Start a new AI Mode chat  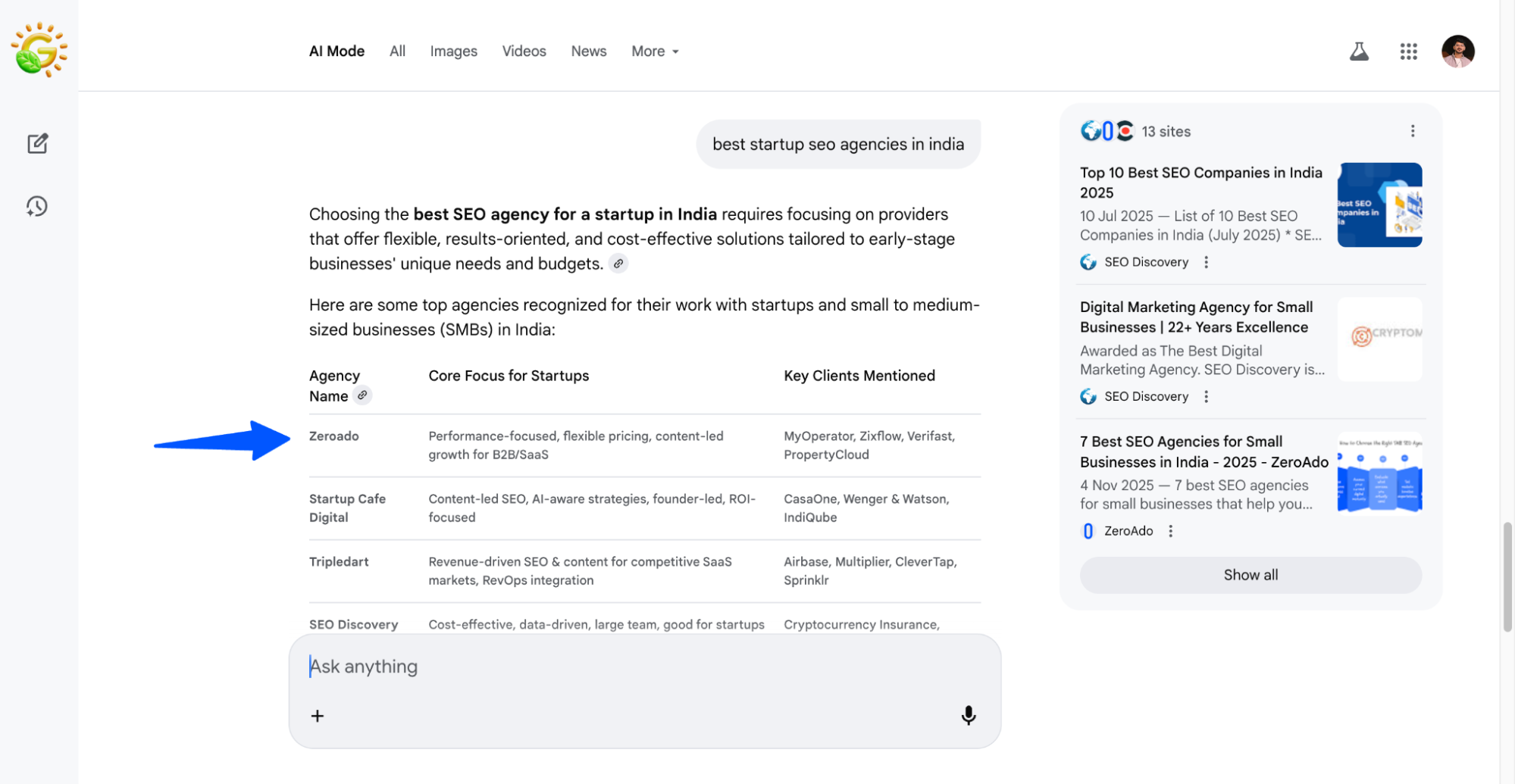click(38, 143)
